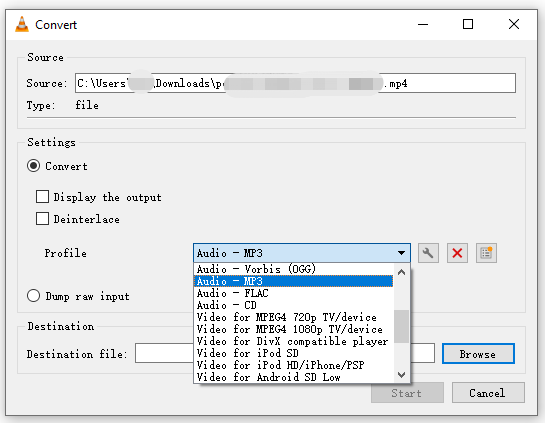Create a new profile icon button
The image size is (545, 423).
pos(486,253)
